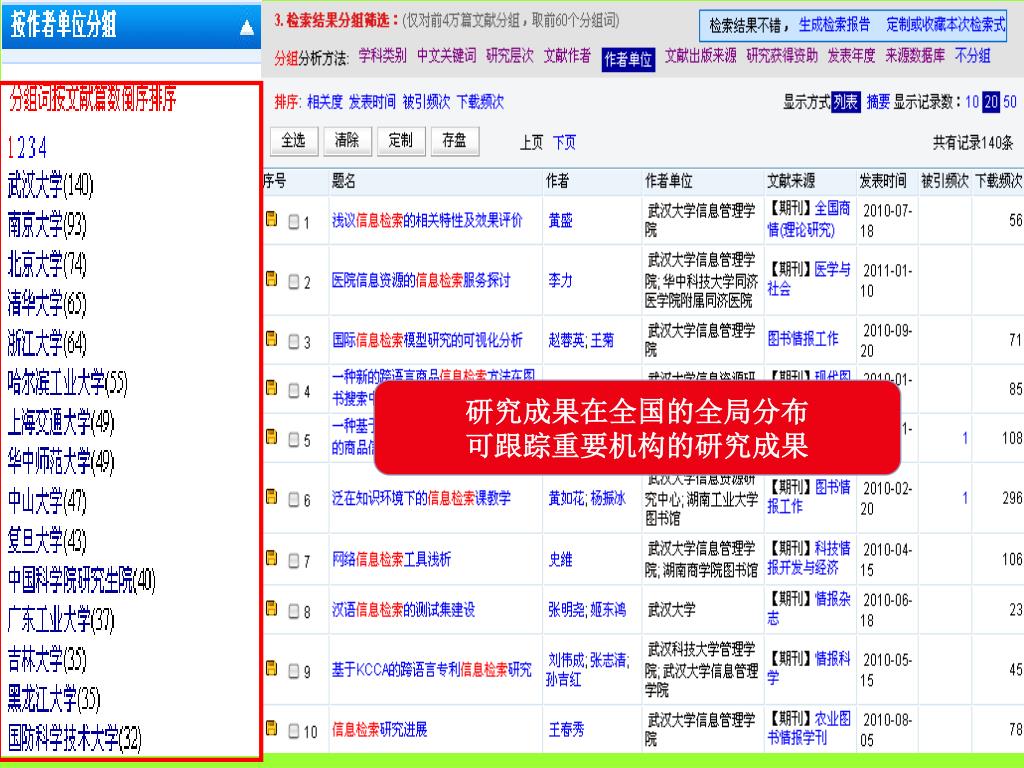Check the checkbox for record 7
This screenshot has width=1024, height=768.
point(294,561)
